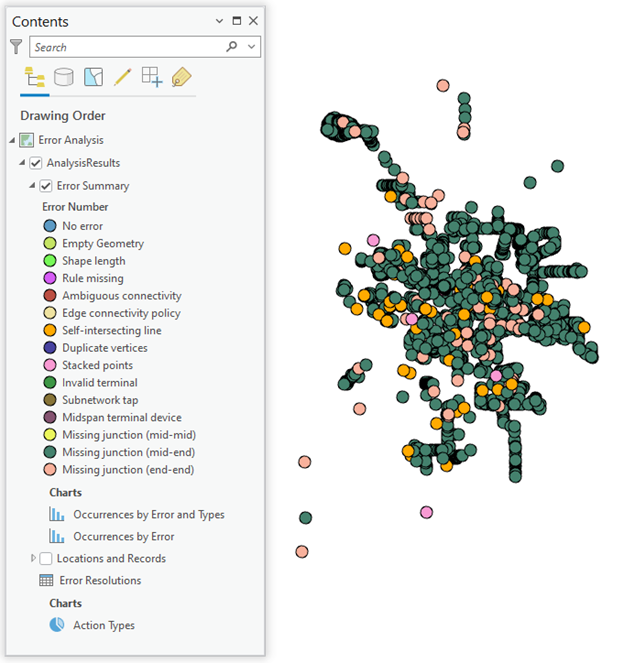This screenshot has width=624, height=663.
Task: Select List By Data Source icon
Action: pyautogui.click(x=64, y=77)
